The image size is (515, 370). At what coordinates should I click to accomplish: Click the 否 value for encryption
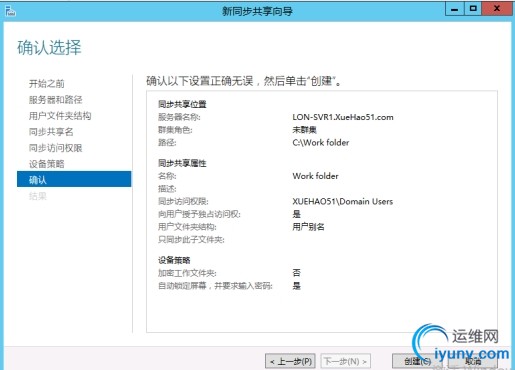(296, 273)
